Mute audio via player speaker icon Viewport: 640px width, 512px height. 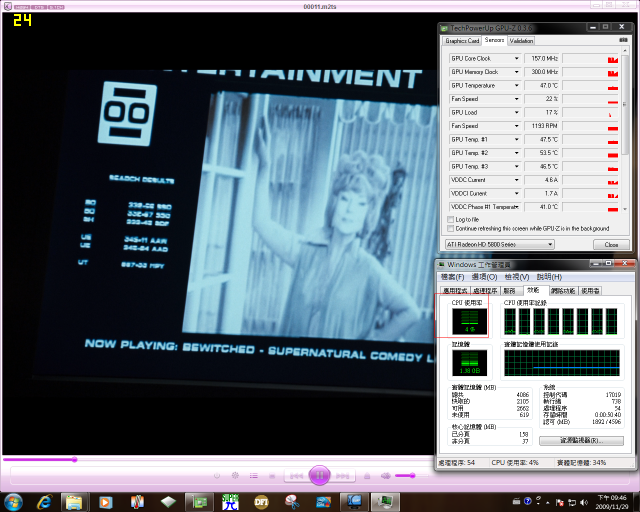click(x=385, y=476)
